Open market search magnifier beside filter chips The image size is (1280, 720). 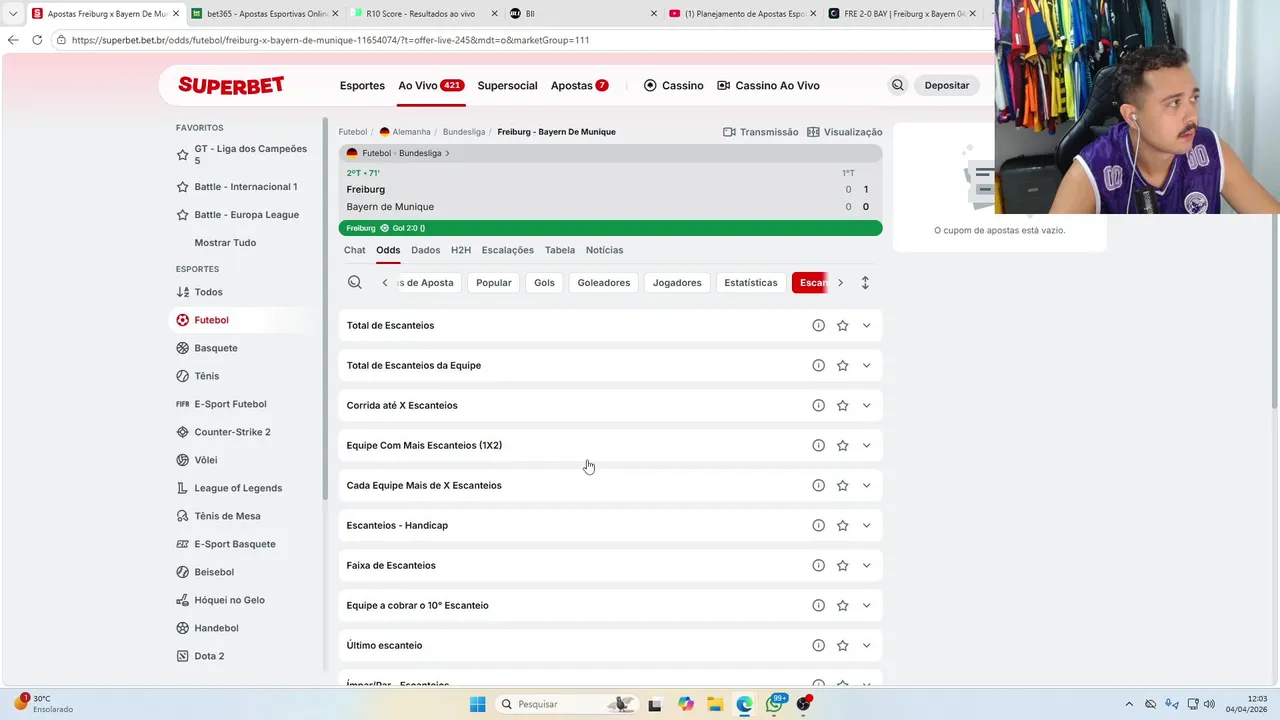[x=354, y=283]
